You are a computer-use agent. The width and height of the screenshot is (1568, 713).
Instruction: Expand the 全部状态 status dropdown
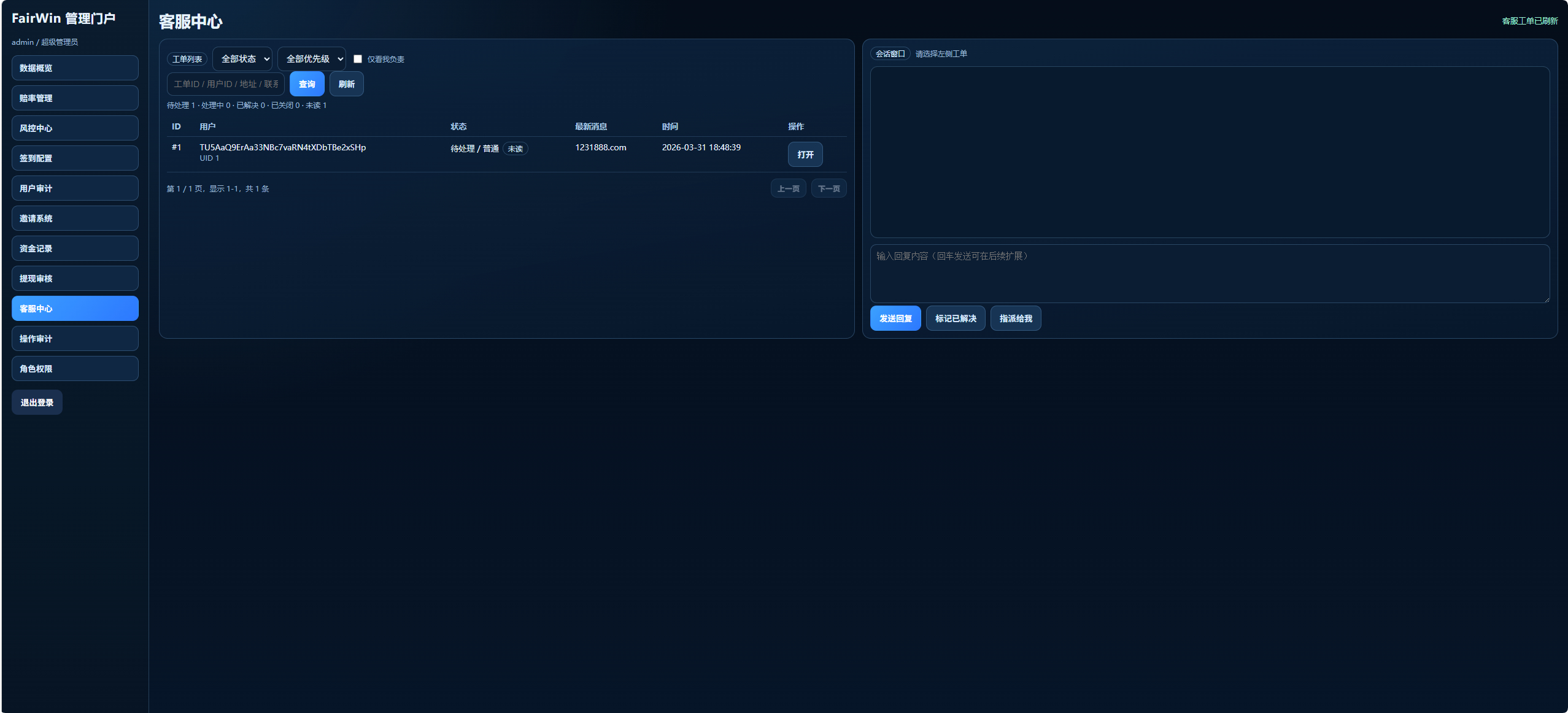(243, 59)
